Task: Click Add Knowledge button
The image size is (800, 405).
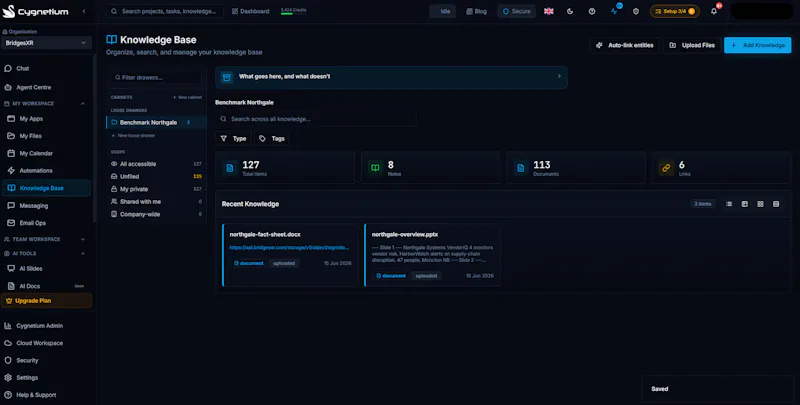Action: 758,45
